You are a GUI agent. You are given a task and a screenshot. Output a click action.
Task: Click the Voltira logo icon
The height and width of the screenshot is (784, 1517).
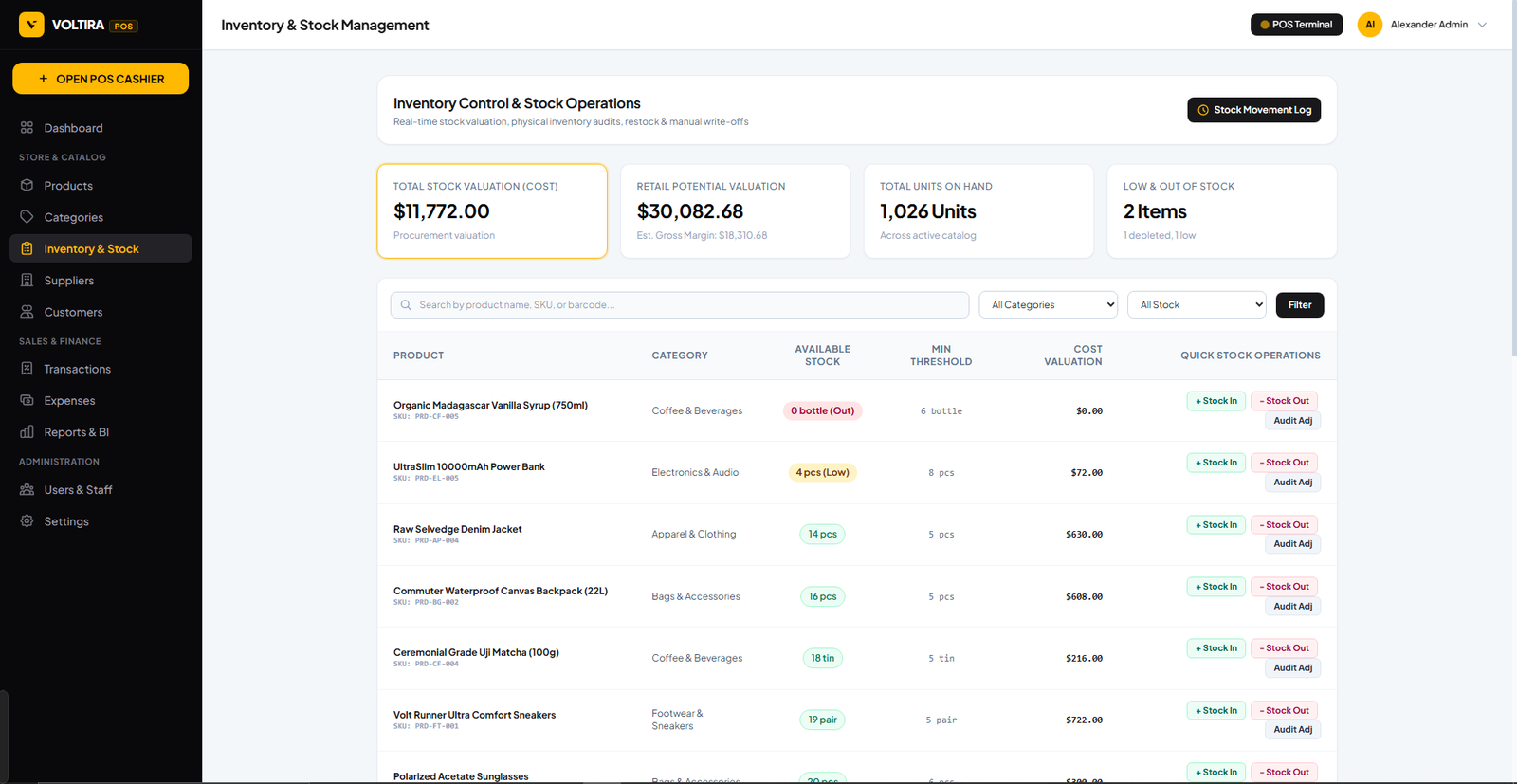point(31,25)
